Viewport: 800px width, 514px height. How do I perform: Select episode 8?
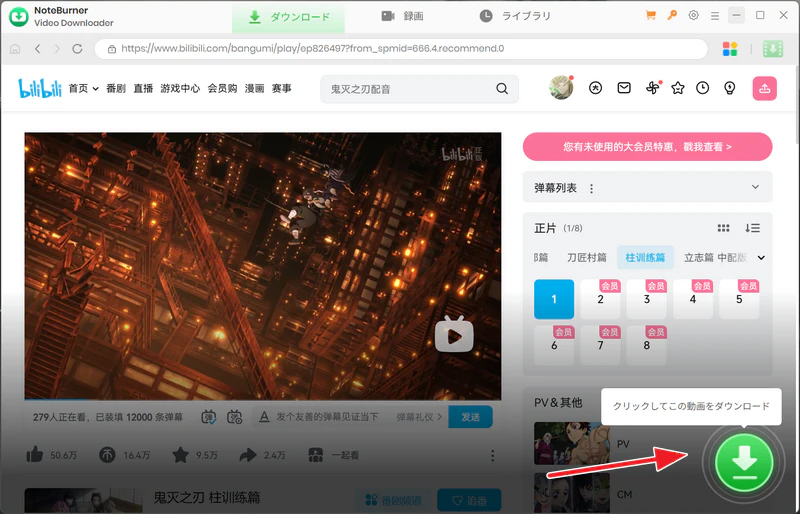(646, 345)
